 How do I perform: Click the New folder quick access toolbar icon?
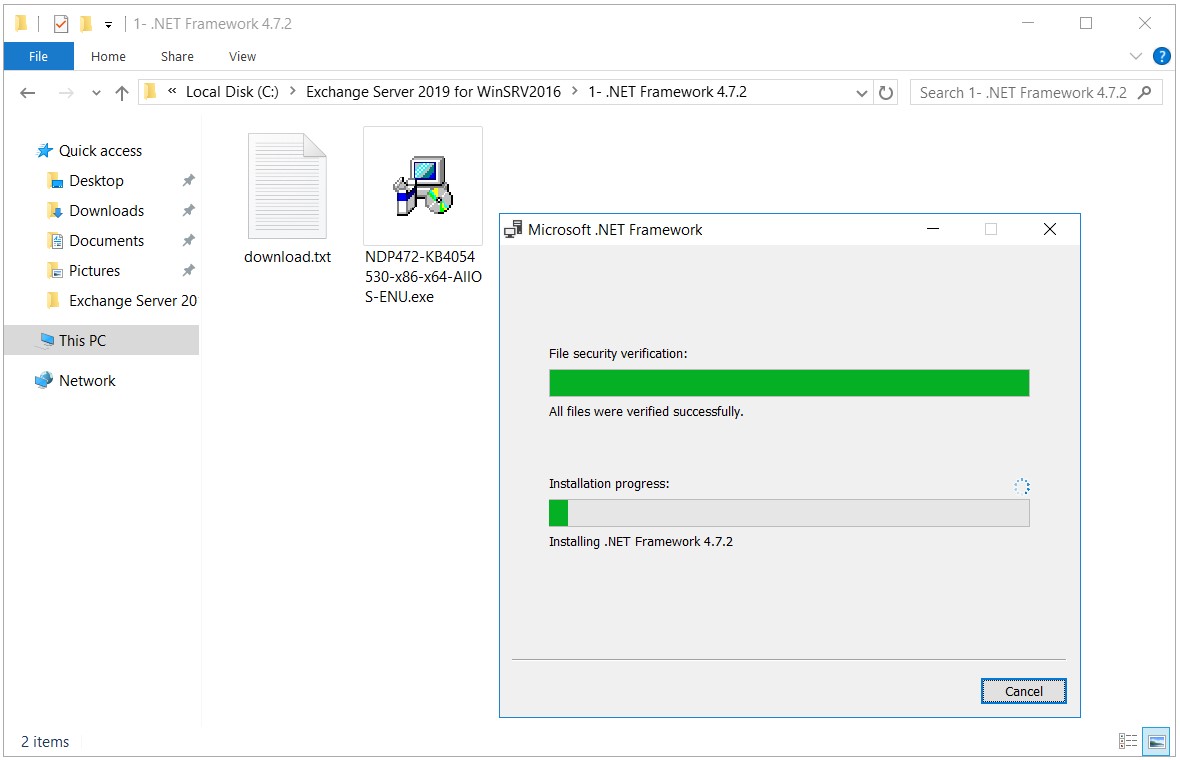coord(87,24)
